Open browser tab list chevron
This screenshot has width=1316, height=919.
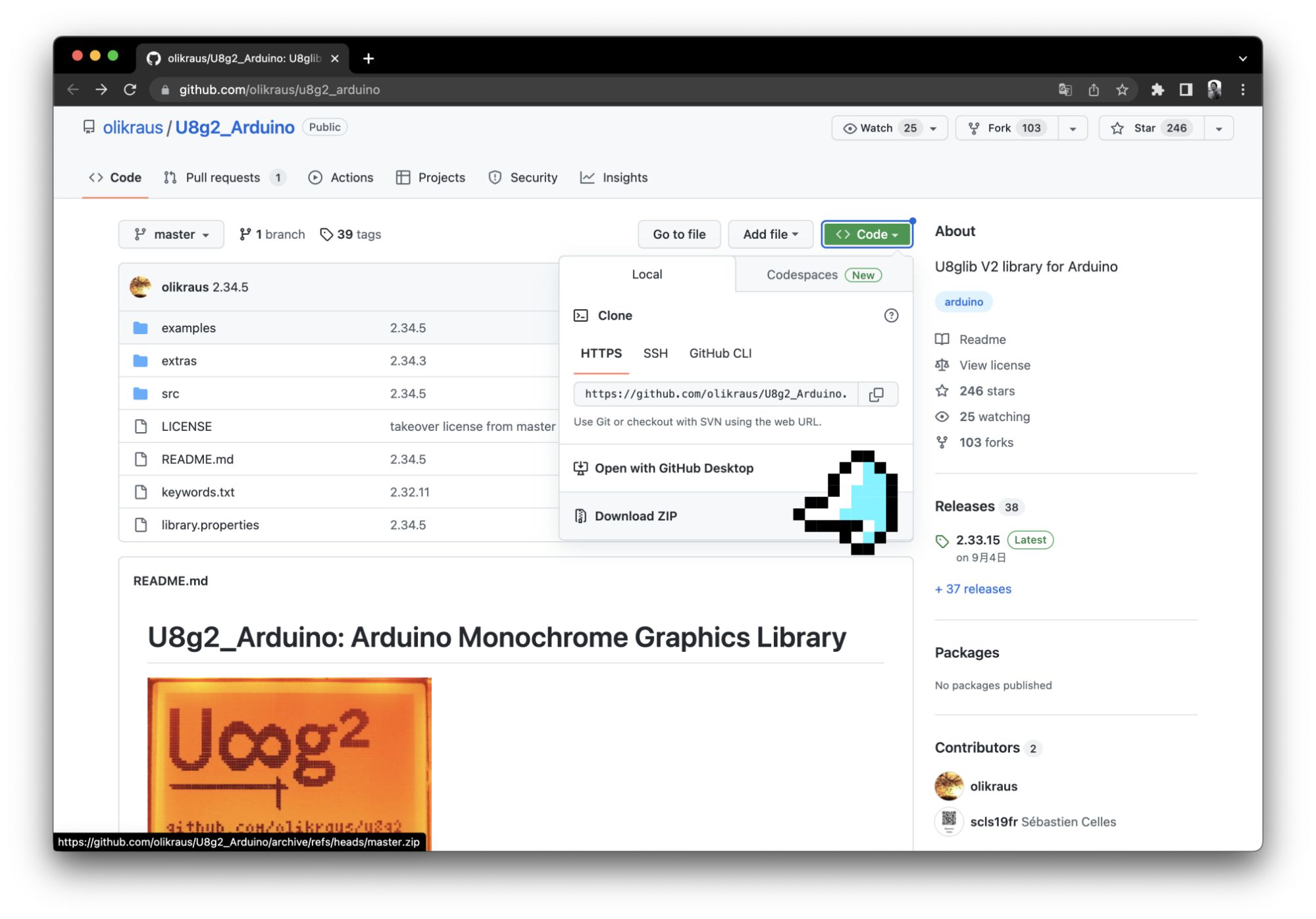1243,59
